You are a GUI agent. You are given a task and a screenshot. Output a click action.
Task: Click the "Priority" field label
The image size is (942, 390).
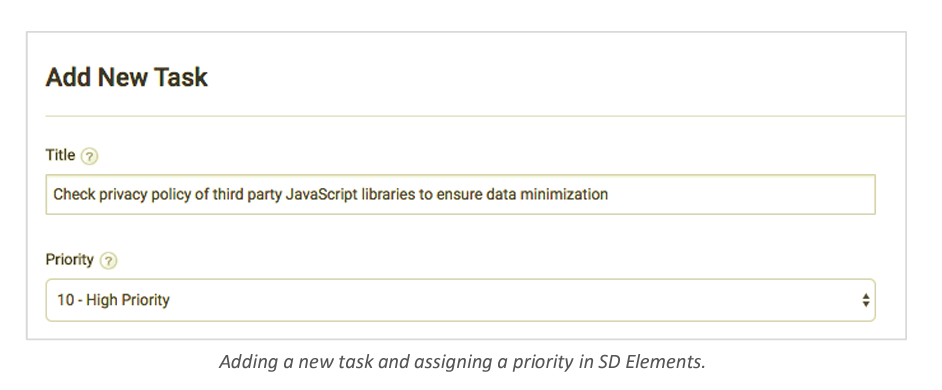pyautogui.click(x=70, y=260)
